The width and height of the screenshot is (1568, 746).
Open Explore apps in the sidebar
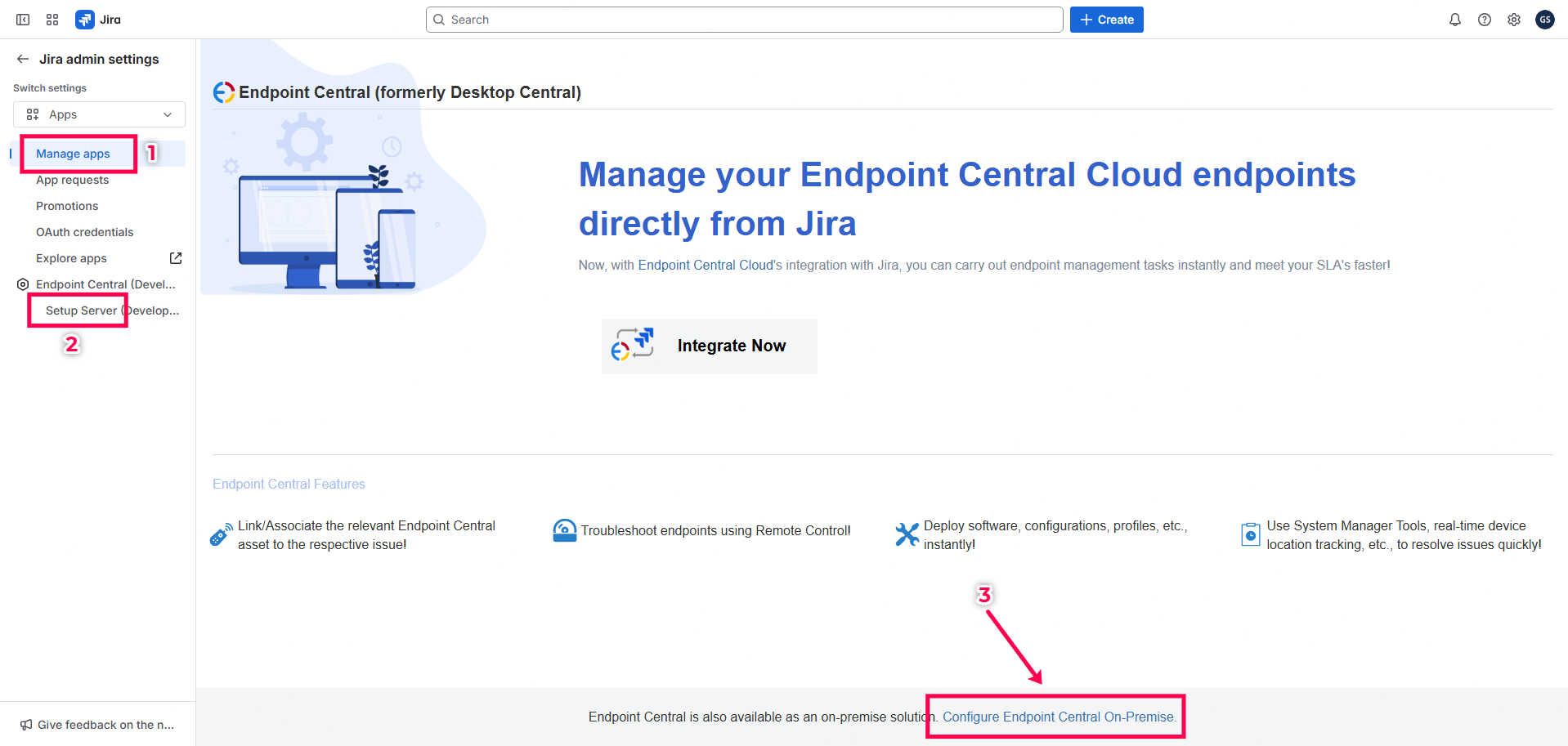[71, 258]
